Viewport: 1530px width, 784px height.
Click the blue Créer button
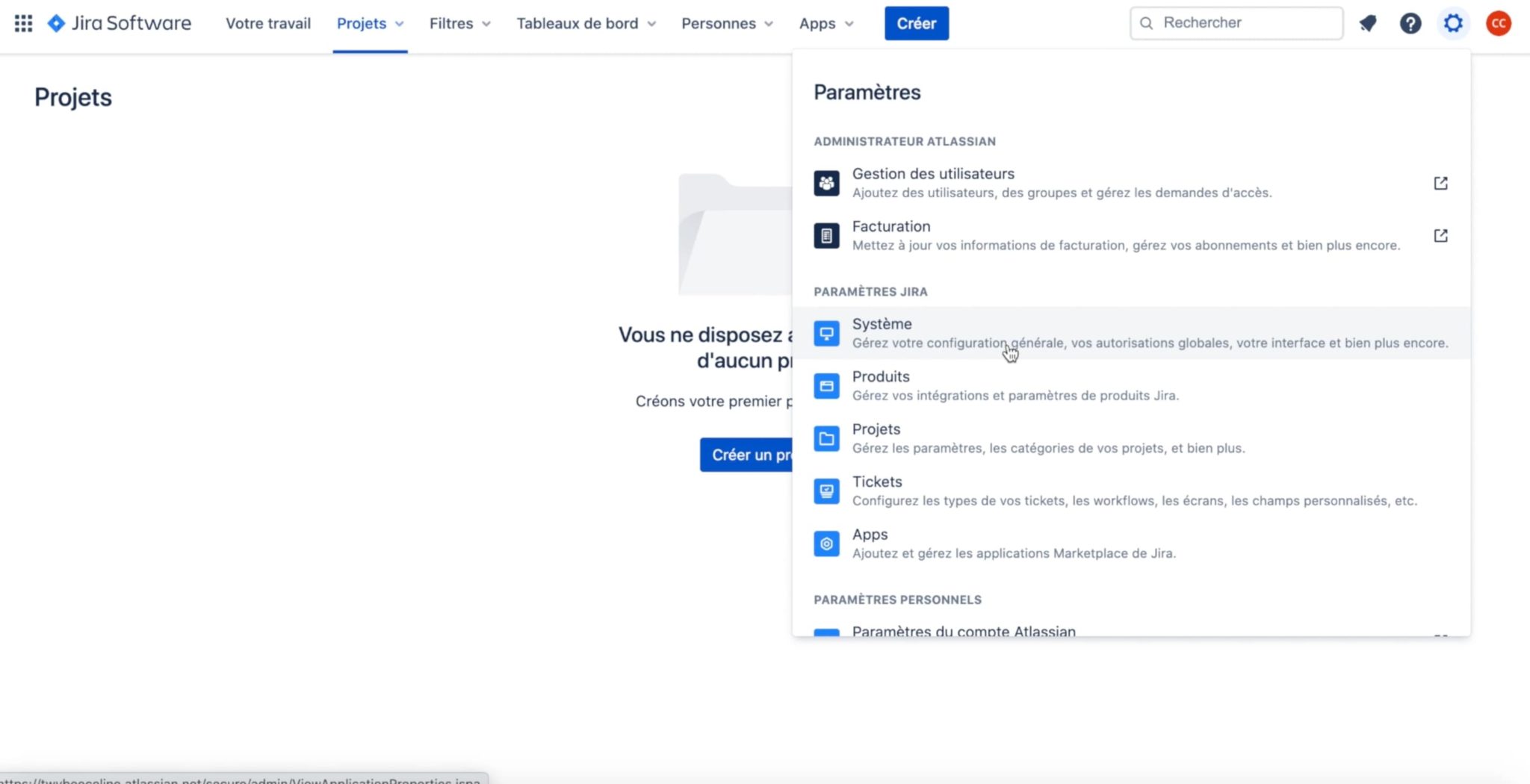click(917, 23)
